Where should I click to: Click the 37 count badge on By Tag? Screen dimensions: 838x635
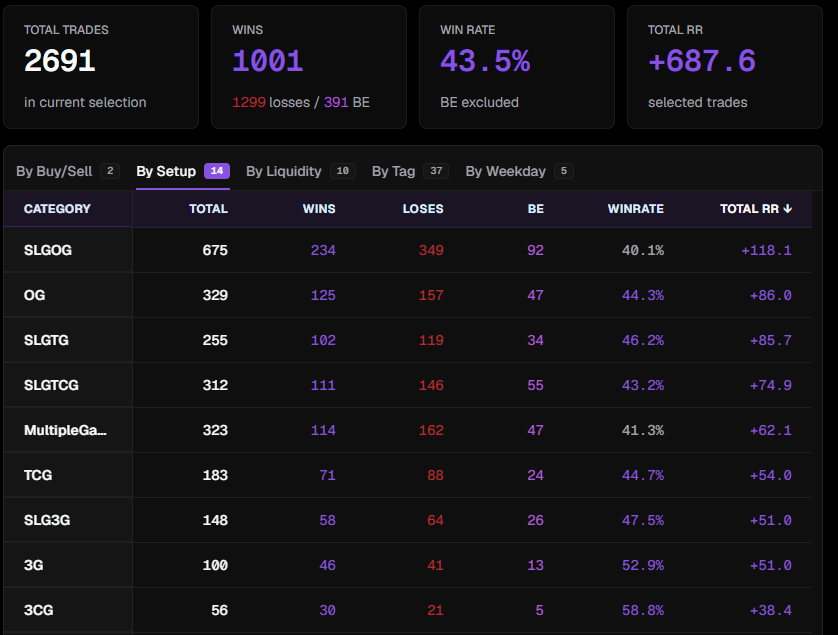pos(436,171)
